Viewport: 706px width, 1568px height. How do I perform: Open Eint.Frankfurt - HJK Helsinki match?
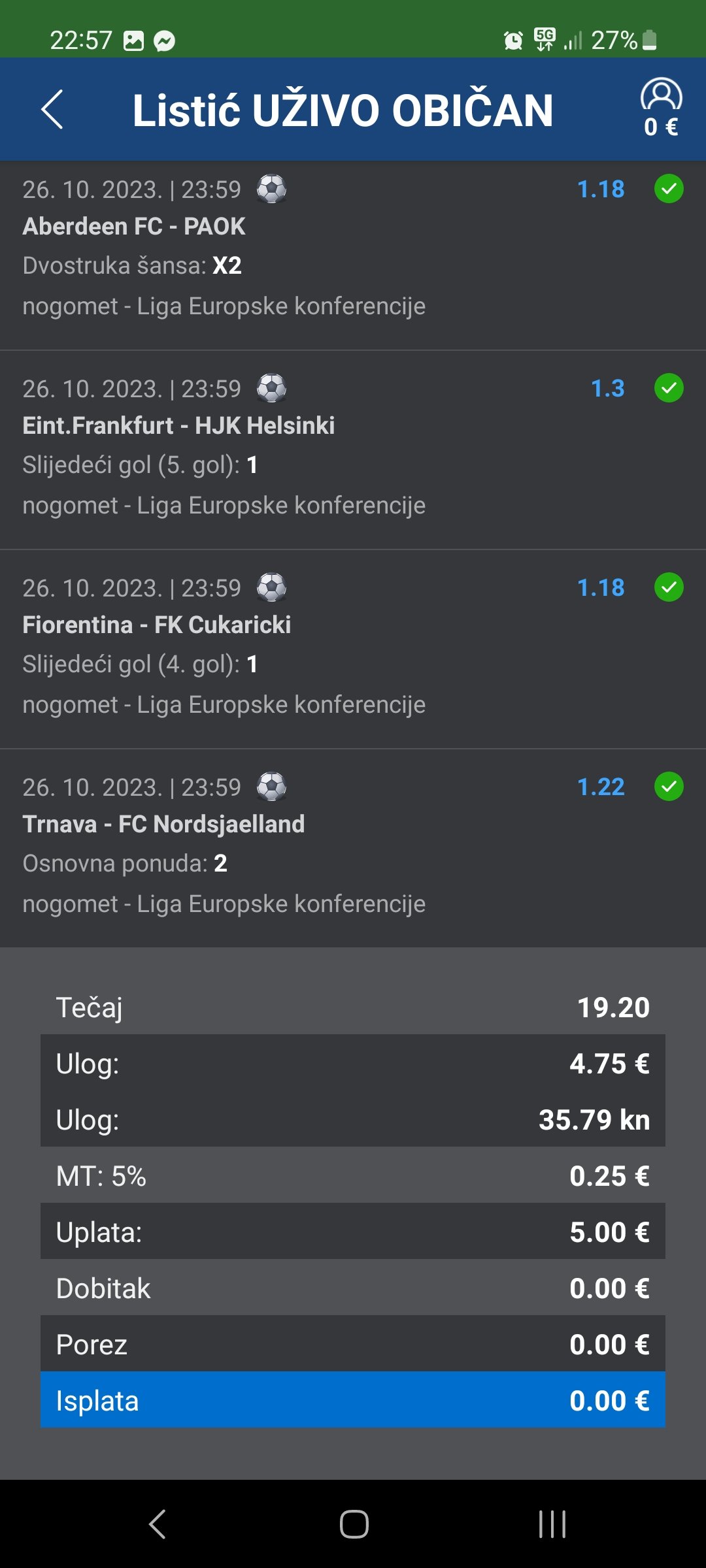pyautogui.click(x=178, y=425)
